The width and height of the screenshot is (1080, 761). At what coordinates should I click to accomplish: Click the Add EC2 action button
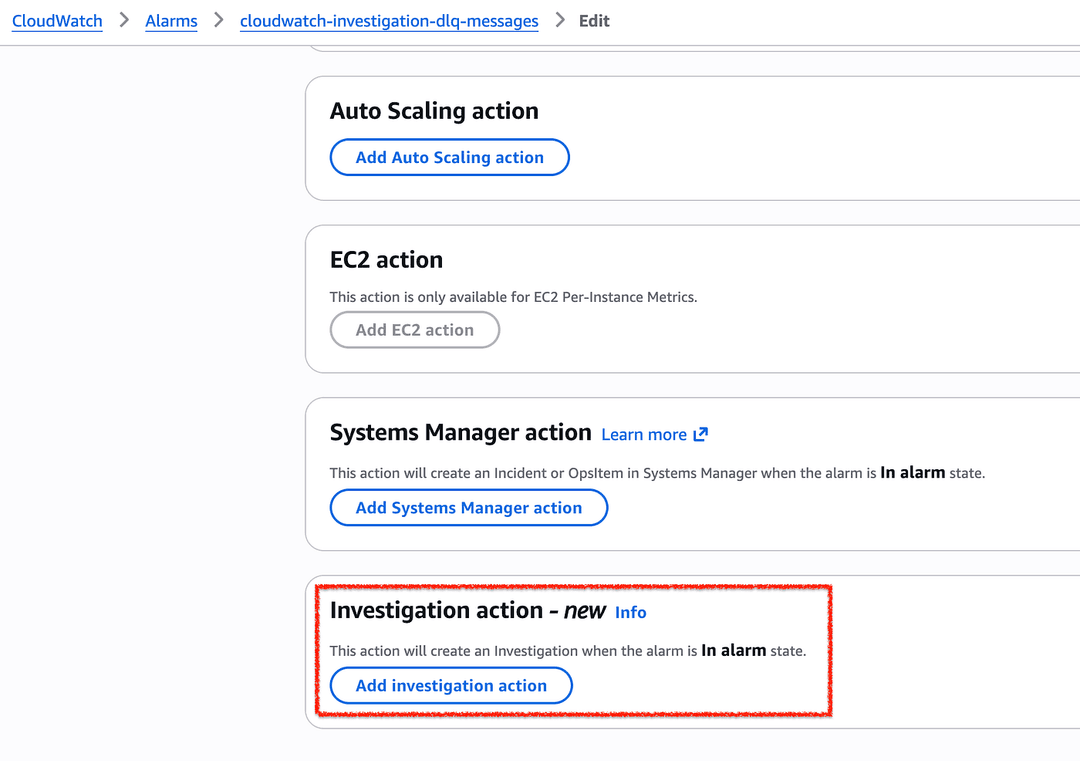[x=415, y=330]
